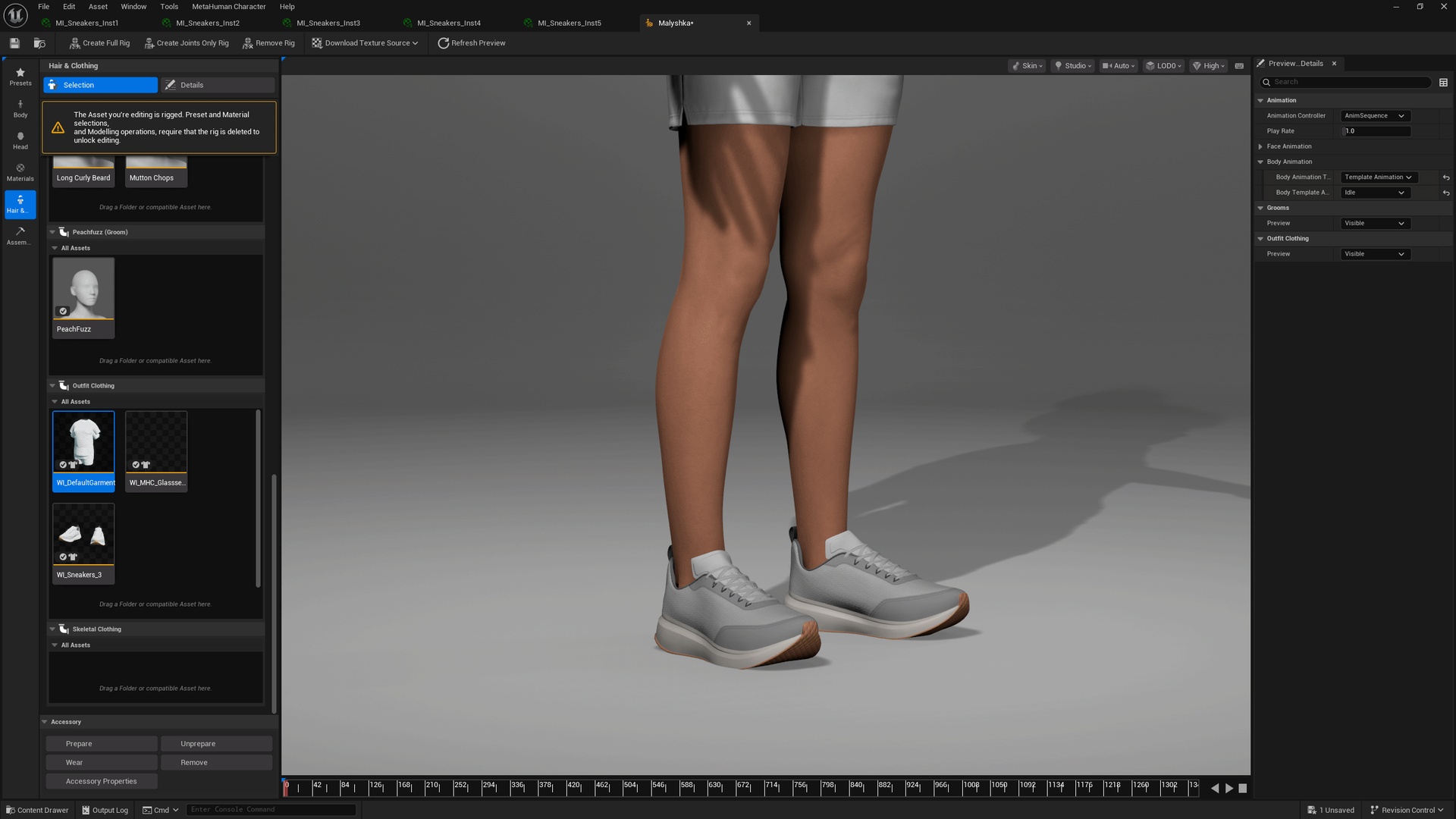Click the Unprepare button
The image size is (1456, 819).
point(216,744)
